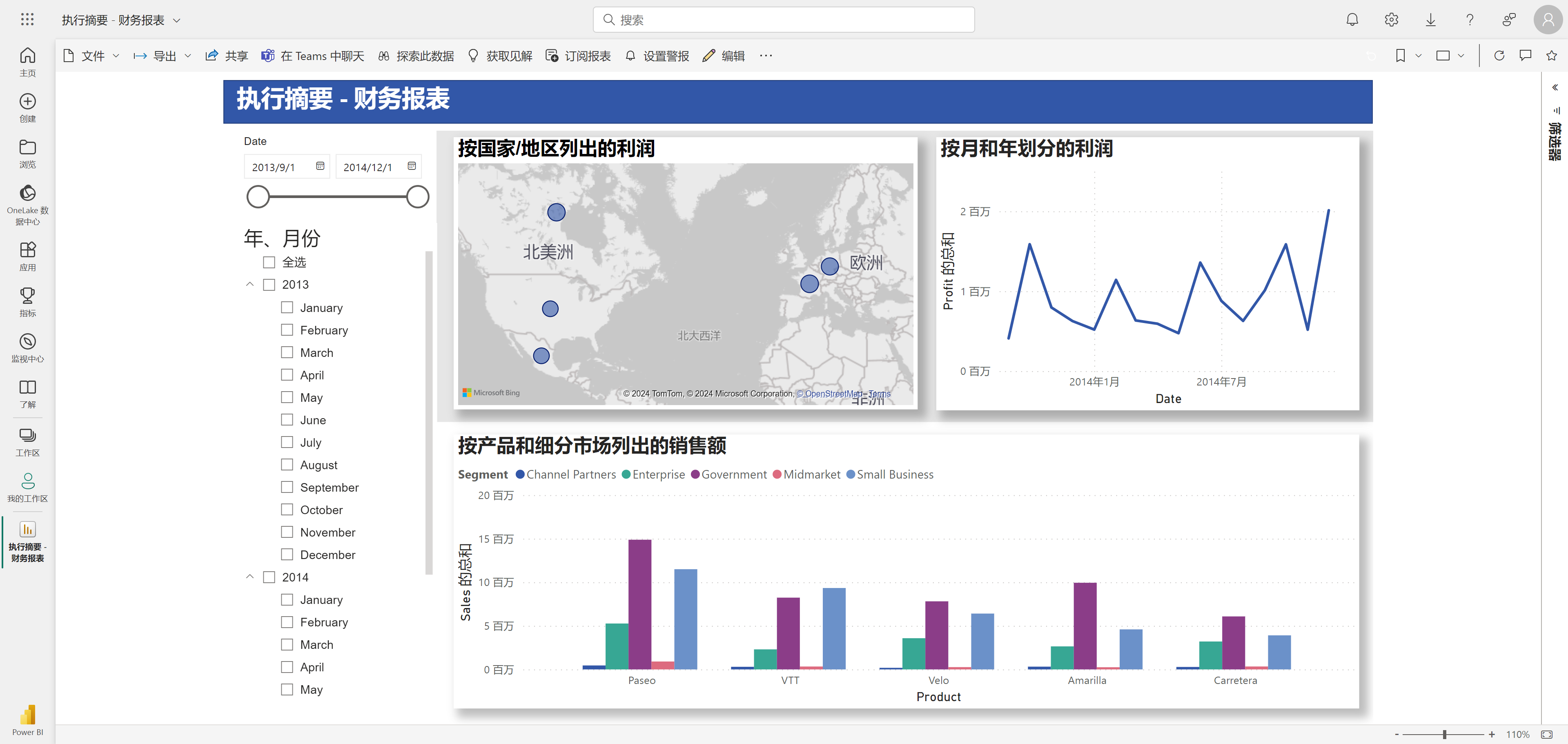
Task: Click the download arrow icon in header
Action: point(1430,20)
